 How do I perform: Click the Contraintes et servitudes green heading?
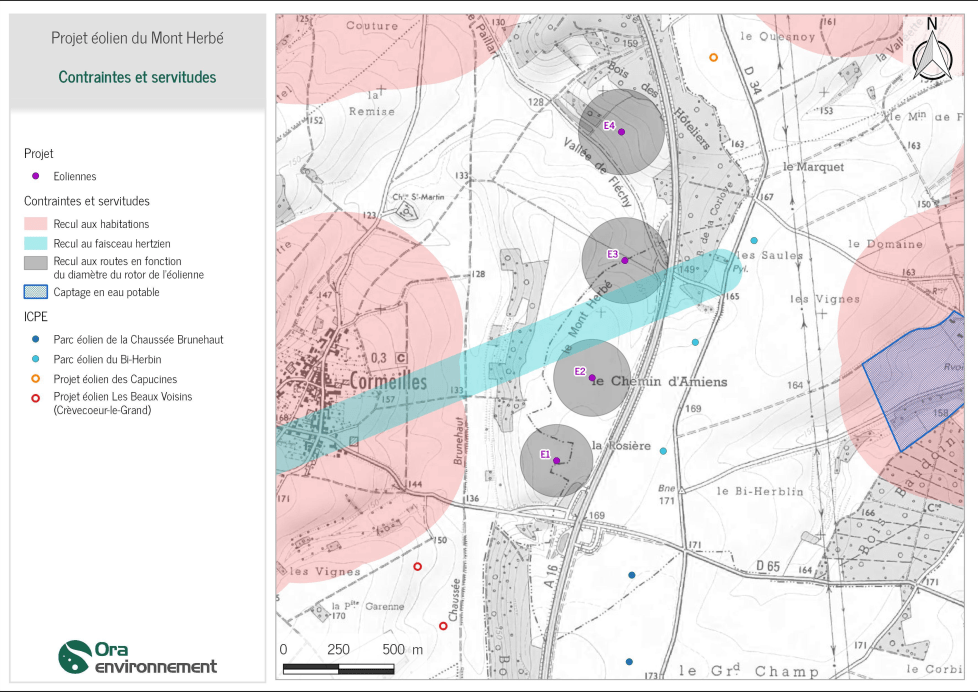138,77
